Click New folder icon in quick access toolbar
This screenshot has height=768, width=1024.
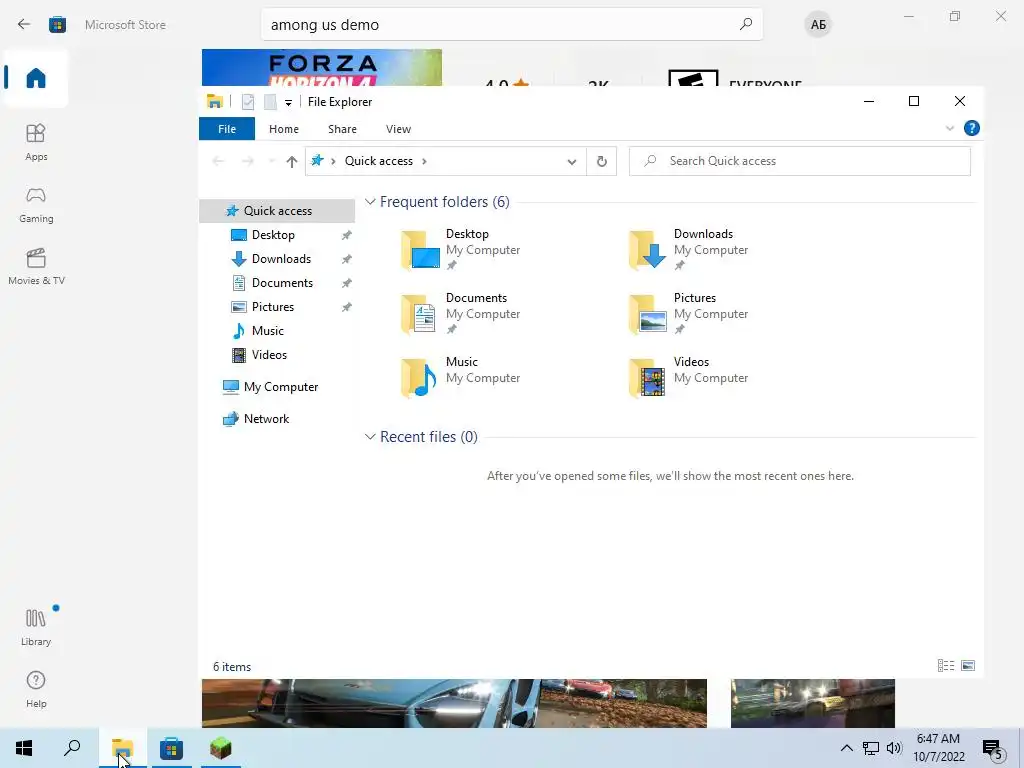point(270,102)
